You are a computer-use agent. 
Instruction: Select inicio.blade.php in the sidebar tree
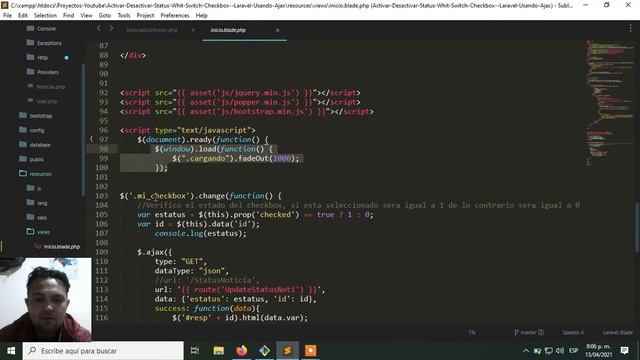tap(62, 247)
